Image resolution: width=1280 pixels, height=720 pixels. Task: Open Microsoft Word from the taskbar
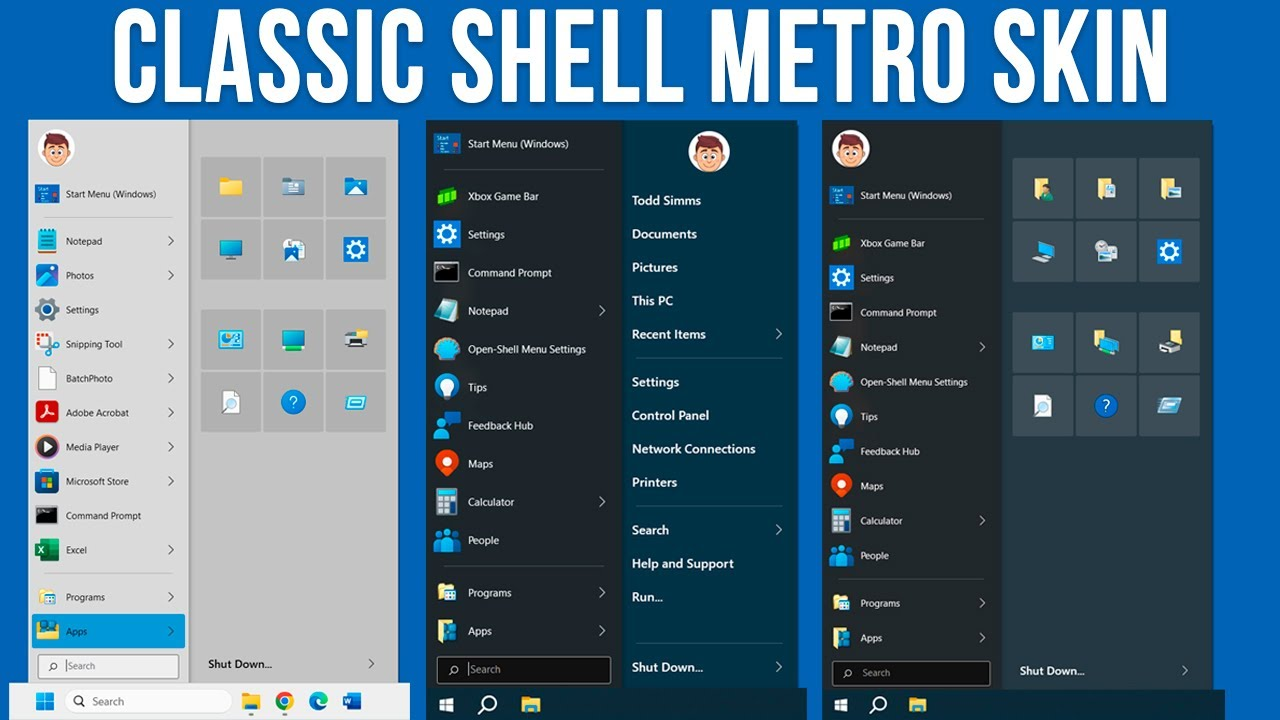click(351, 701)
